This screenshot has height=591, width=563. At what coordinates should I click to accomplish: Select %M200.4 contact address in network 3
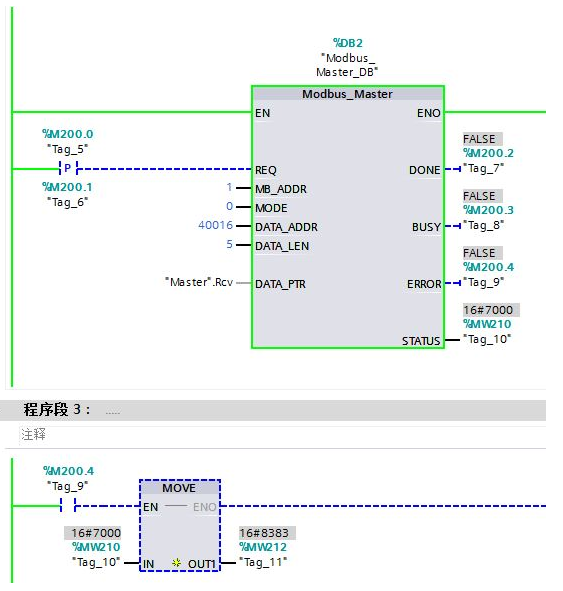click(68, 471)
